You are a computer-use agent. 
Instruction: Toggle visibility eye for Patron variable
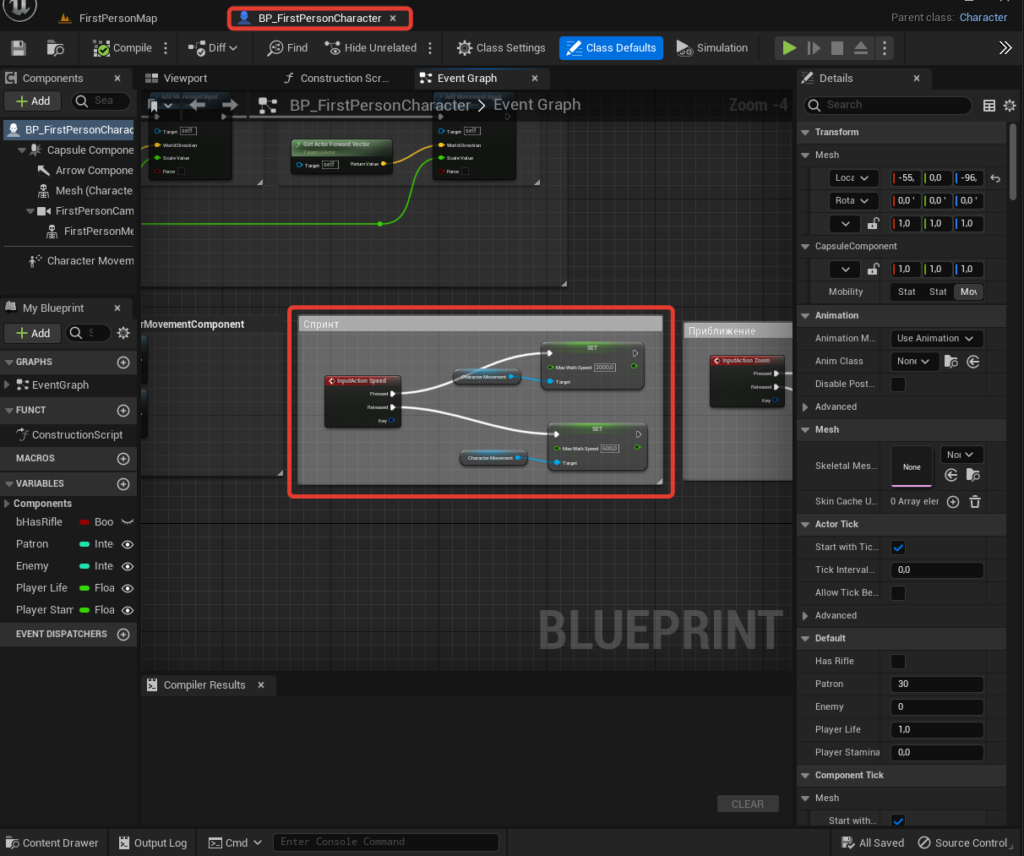click(x=128, y=545)
